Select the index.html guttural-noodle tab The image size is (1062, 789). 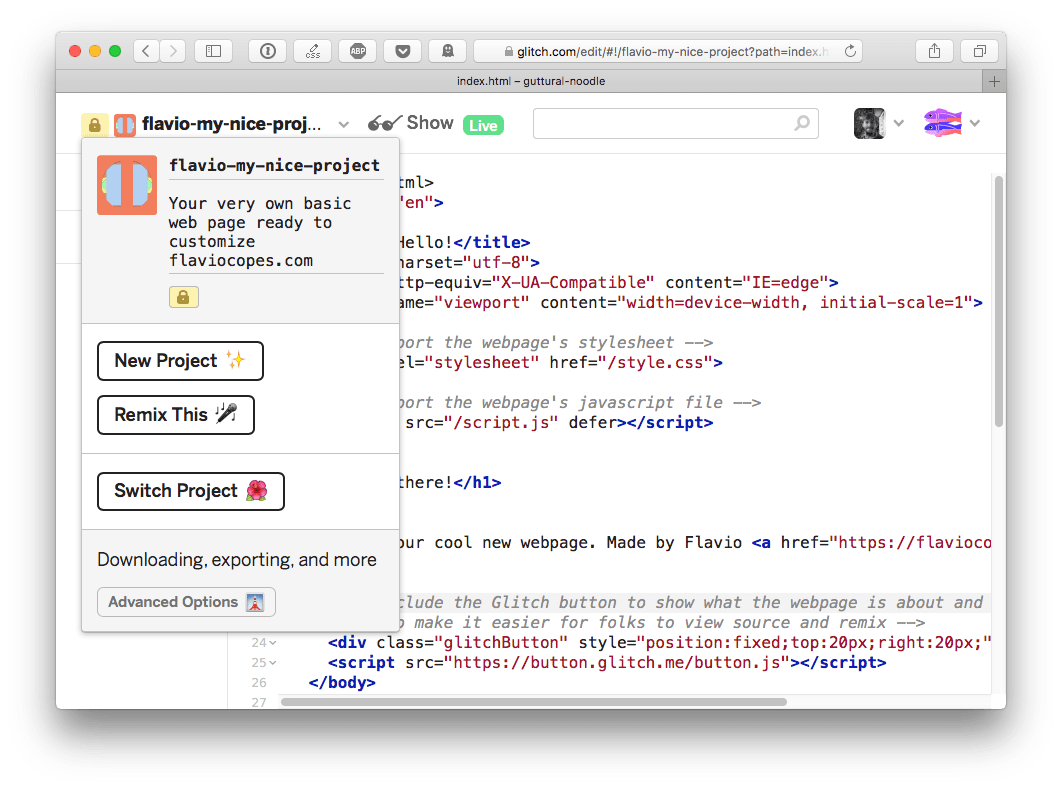click(531, 81)
